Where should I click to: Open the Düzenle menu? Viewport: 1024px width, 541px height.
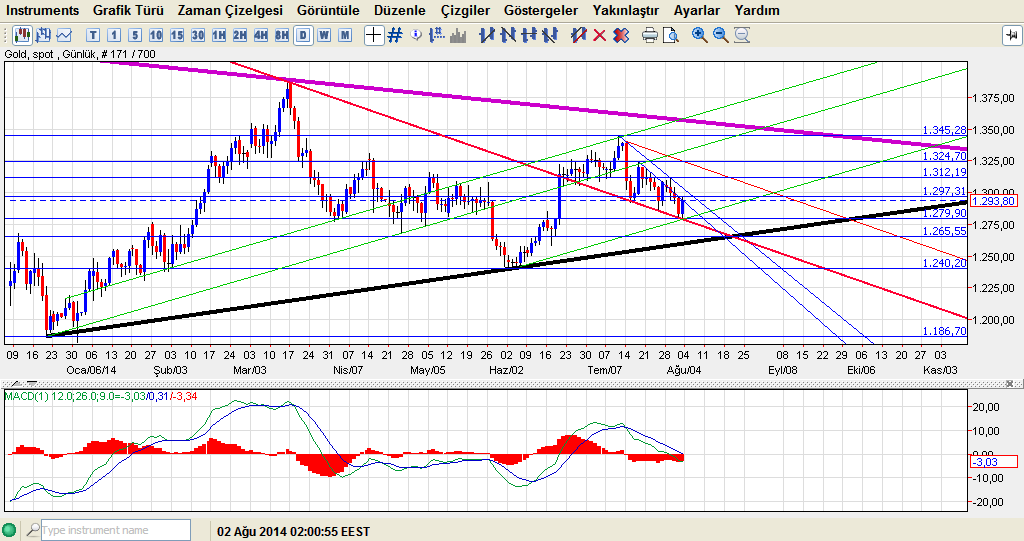tap(400, 10)
